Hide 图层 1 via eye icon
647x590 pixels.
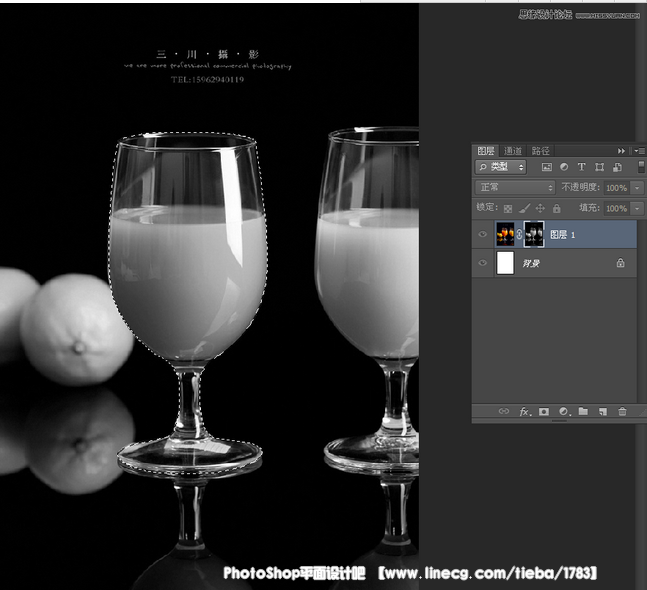(482, 234)
